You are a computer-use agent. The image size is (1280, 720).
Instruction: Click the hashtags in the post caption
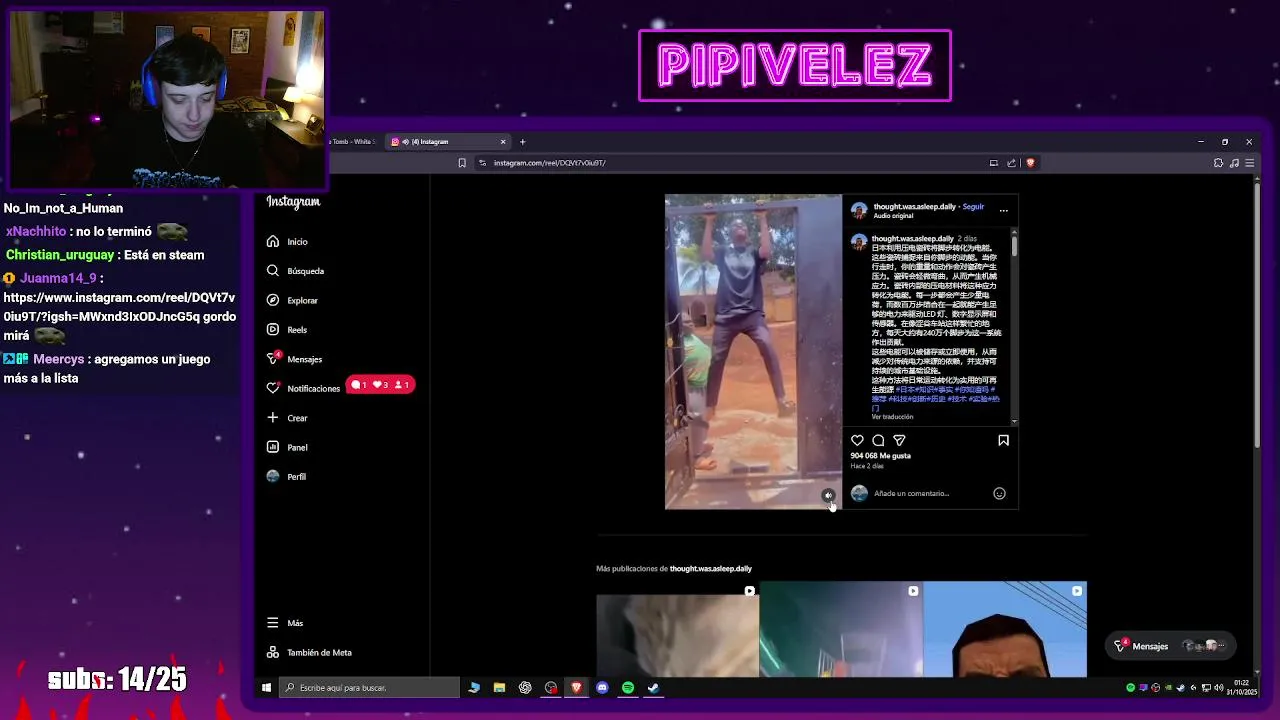click(935, 398)
